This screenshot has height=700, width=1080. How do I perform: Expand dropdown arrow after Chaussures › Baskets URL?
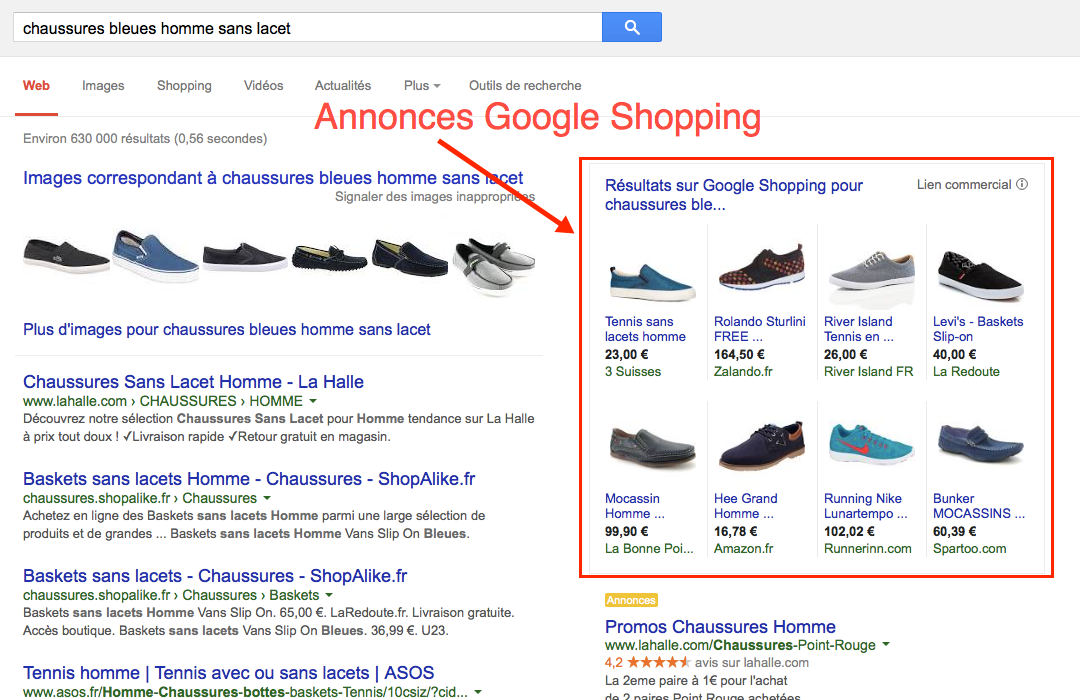click(x=329, y=595)
